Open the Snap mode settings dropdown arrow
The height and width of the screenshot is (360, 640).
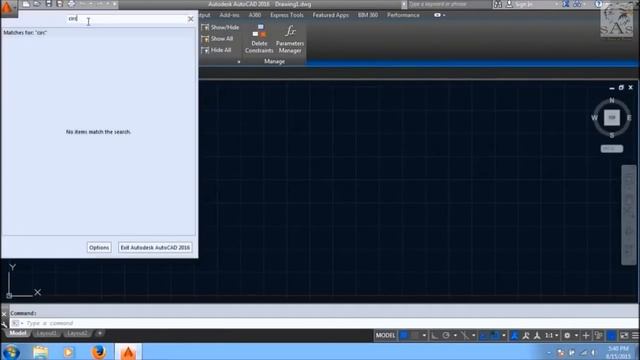point(424,336)
